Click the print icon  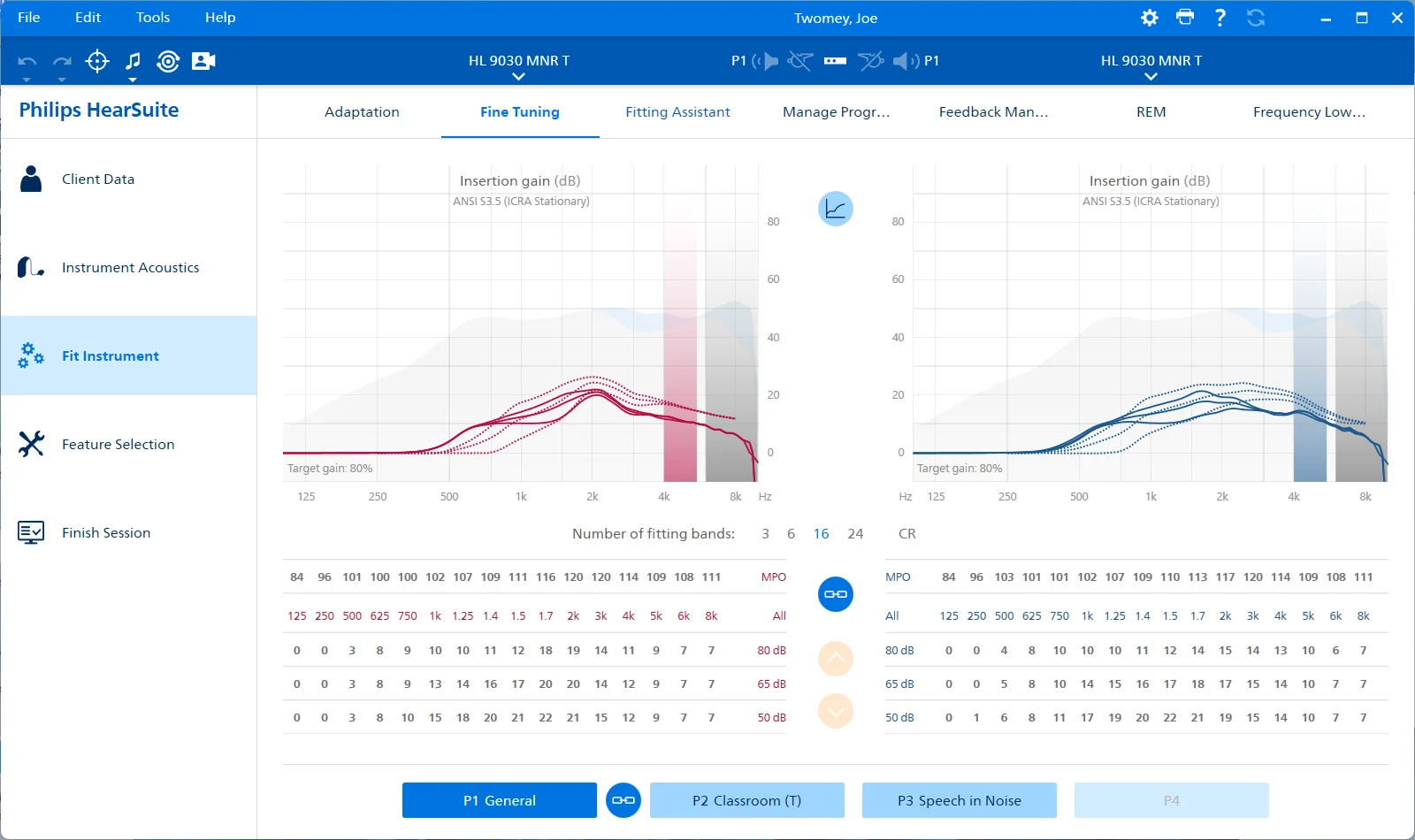tap(1185, 17)
